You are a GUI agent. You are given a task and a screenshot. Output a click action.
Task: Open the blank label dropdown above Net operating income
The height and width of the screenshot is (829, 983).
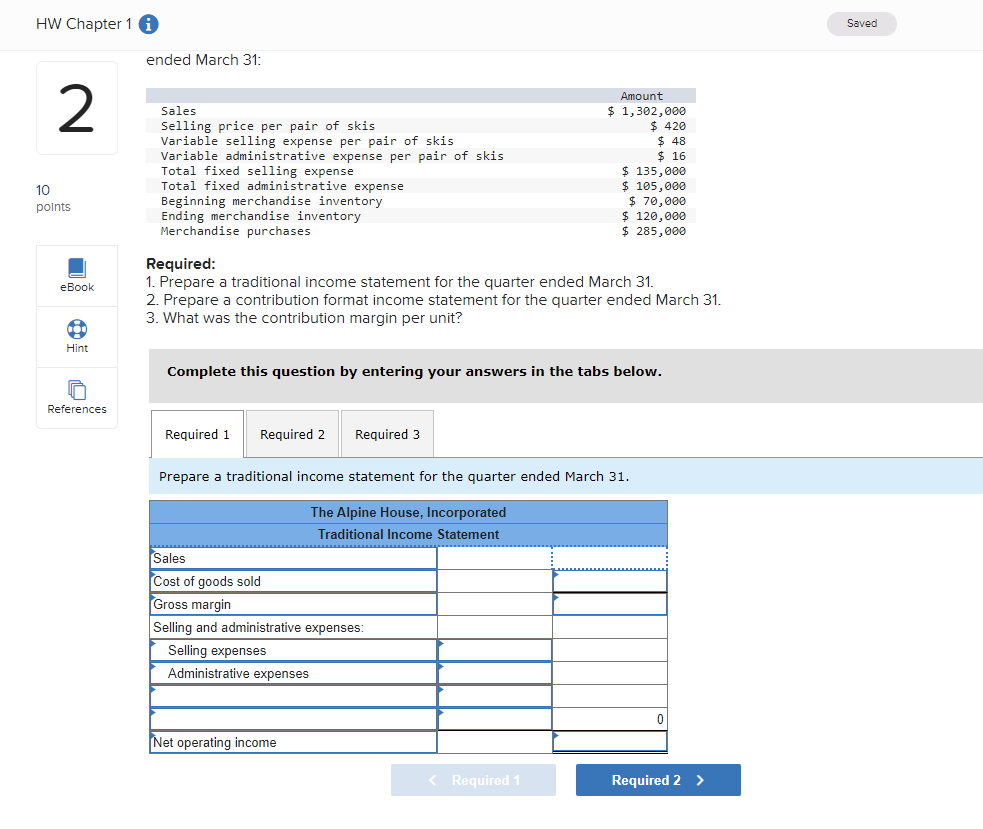coord(293,719)
